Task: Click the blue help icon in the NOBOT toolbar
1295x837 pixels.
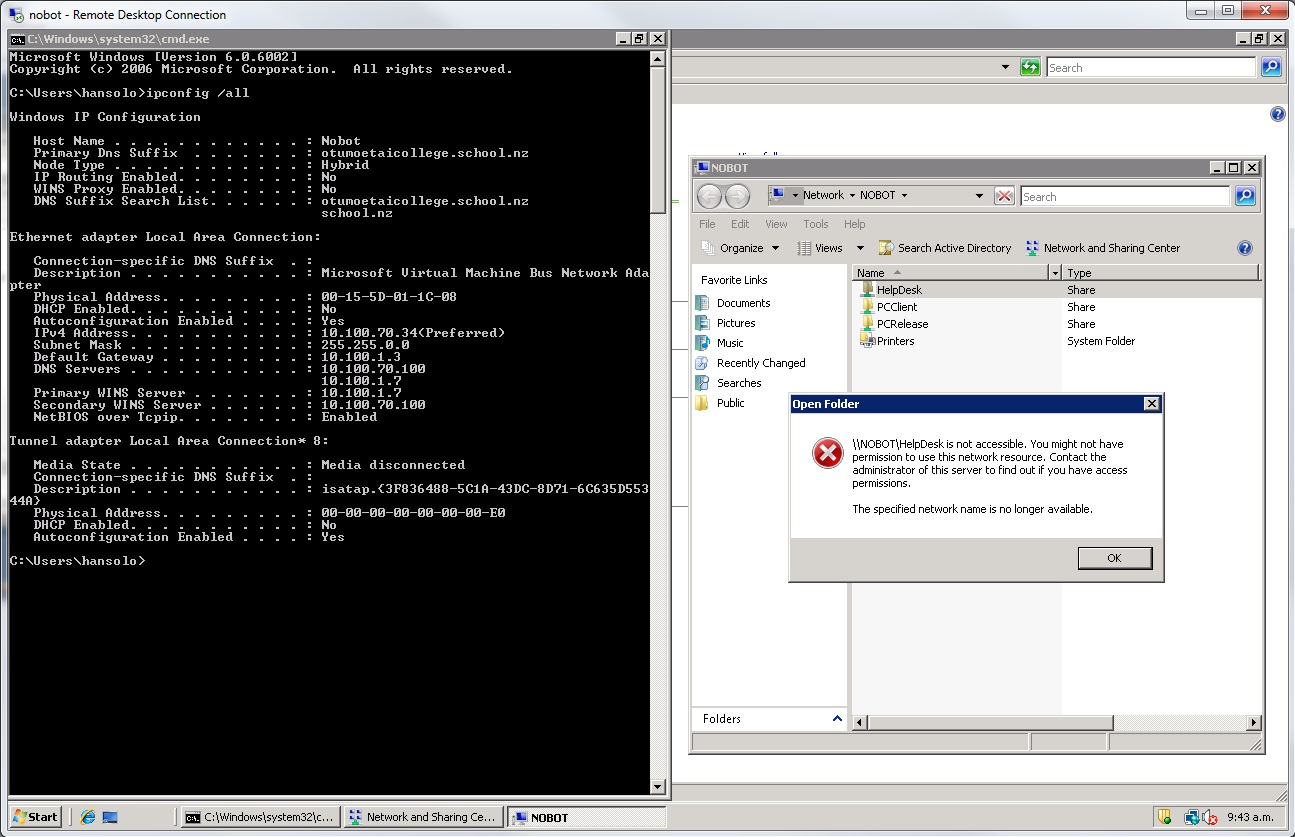Action: coord(1245,248)
